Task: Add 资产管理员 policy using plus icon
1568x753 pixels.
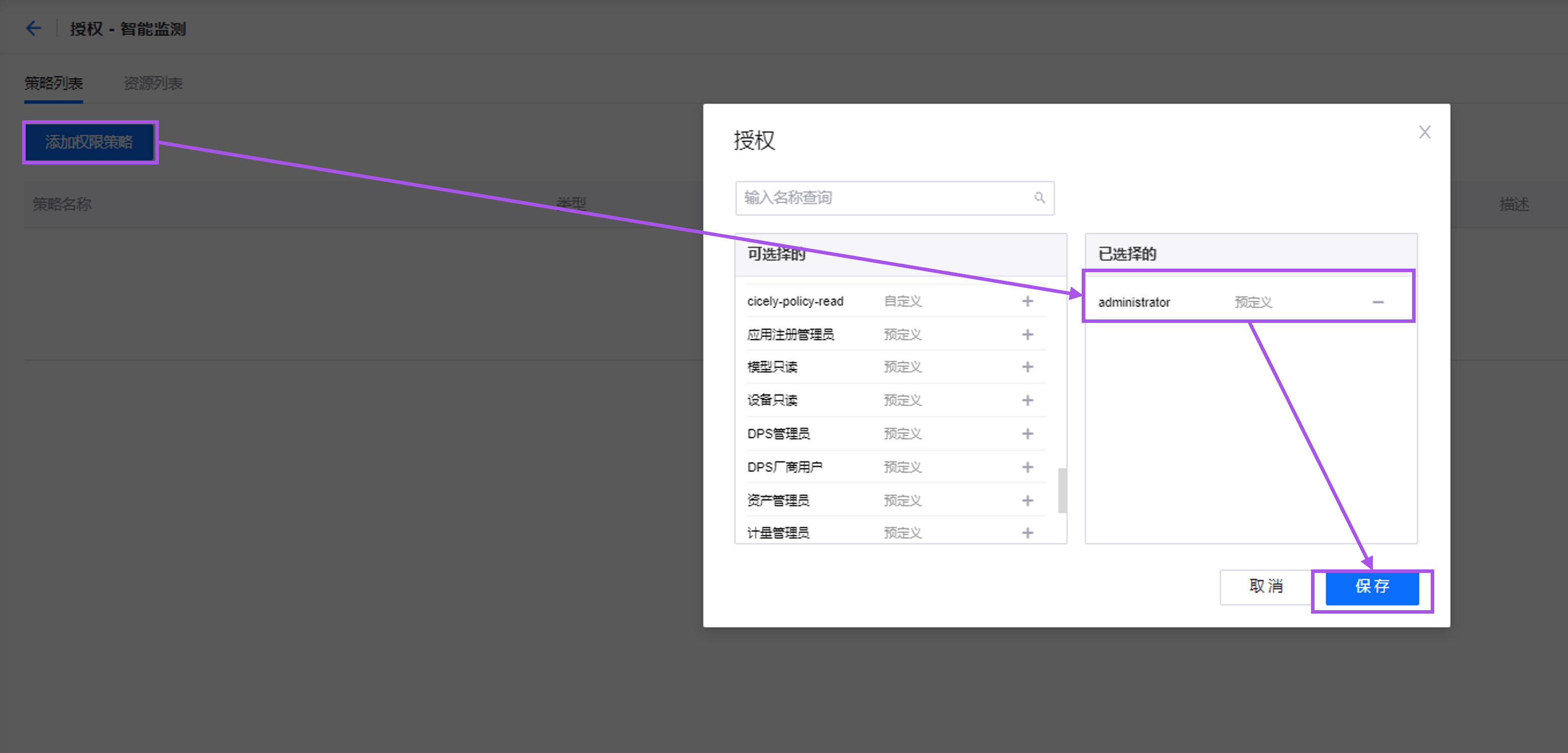Action: tap(1027, 500)
